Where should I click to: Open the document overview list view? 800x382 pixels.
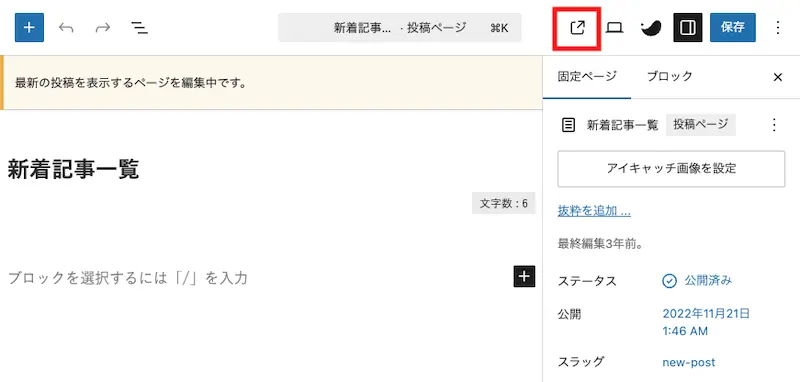pyautogui.click(x=139, y=28)
